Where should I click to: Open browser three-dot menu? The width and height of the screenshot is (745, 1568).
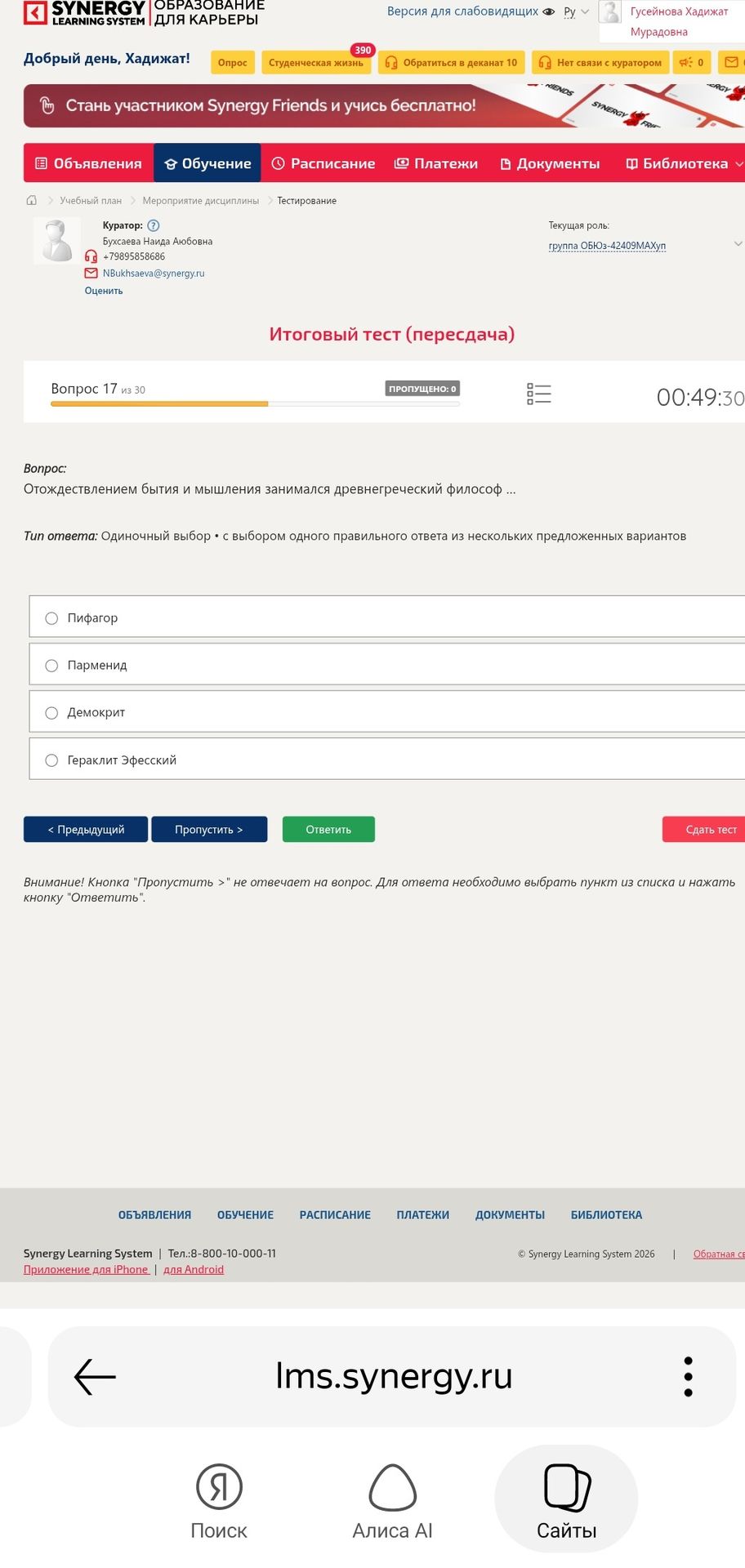pyautogui.click(x=688, y=1376)
